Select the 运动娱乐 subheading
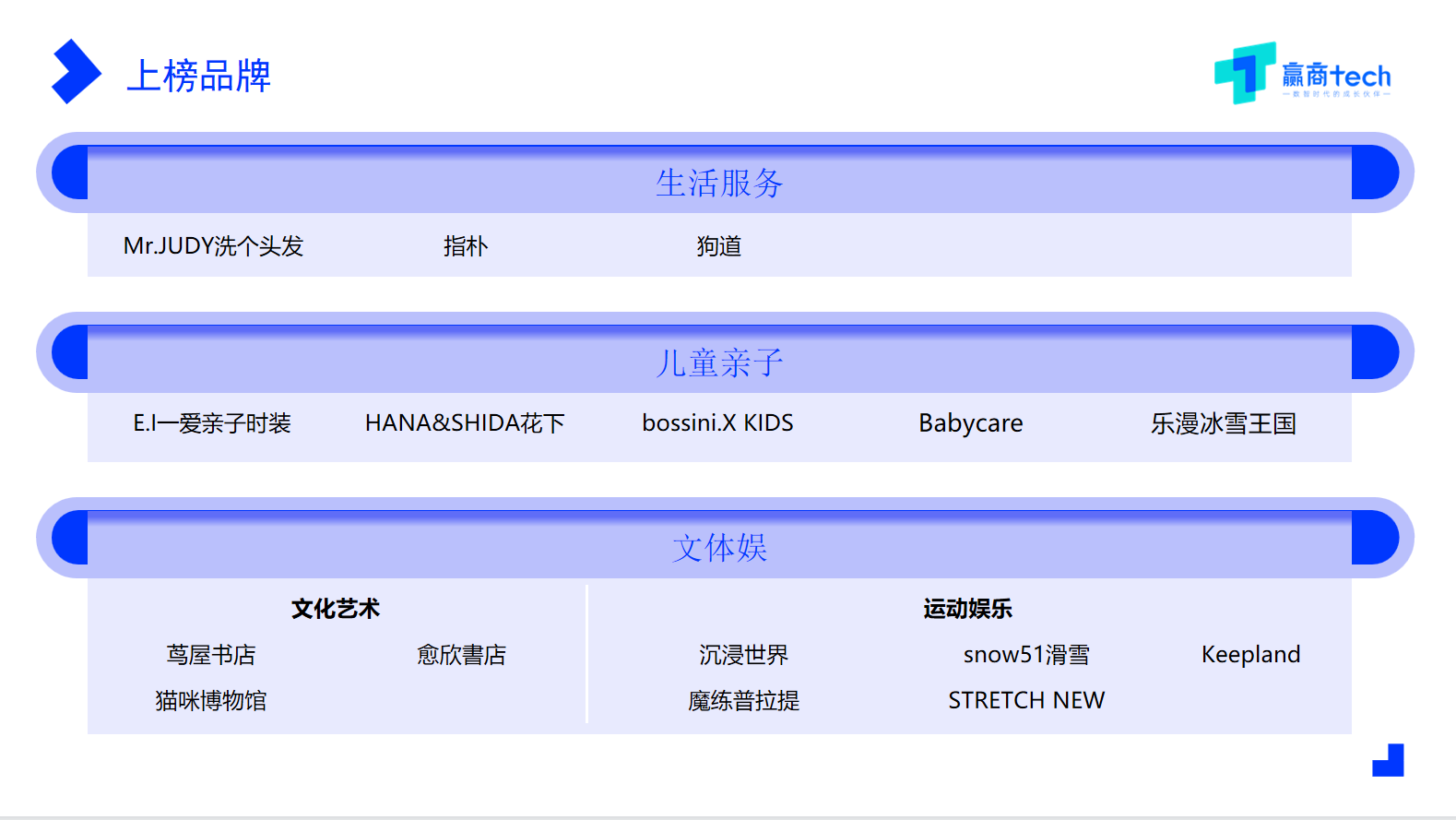 click(x=968, y=609)
